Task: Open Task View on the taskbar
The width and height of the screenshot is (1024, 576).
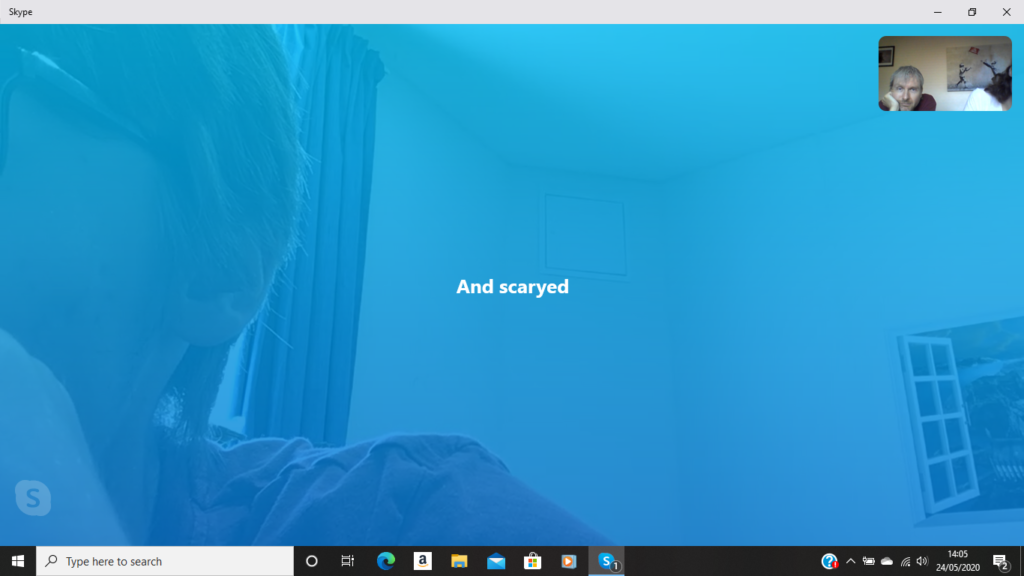Action: [347, 561]
